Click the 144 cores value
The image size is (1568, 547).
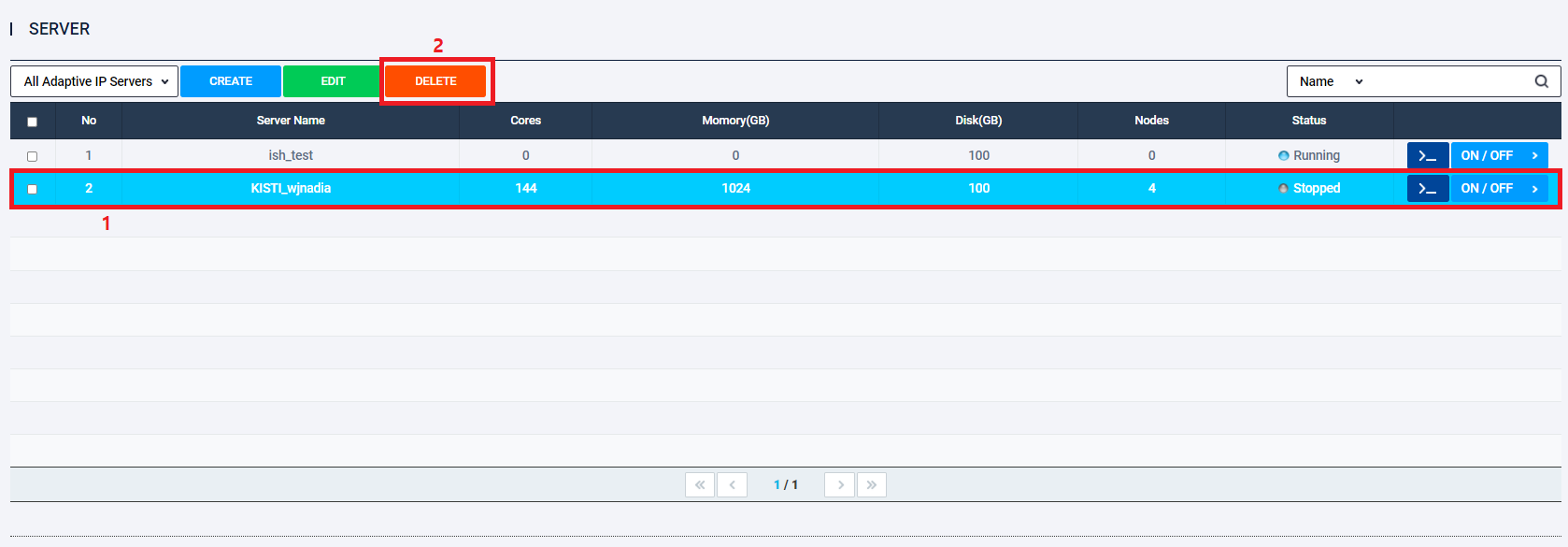click(526, 188)
